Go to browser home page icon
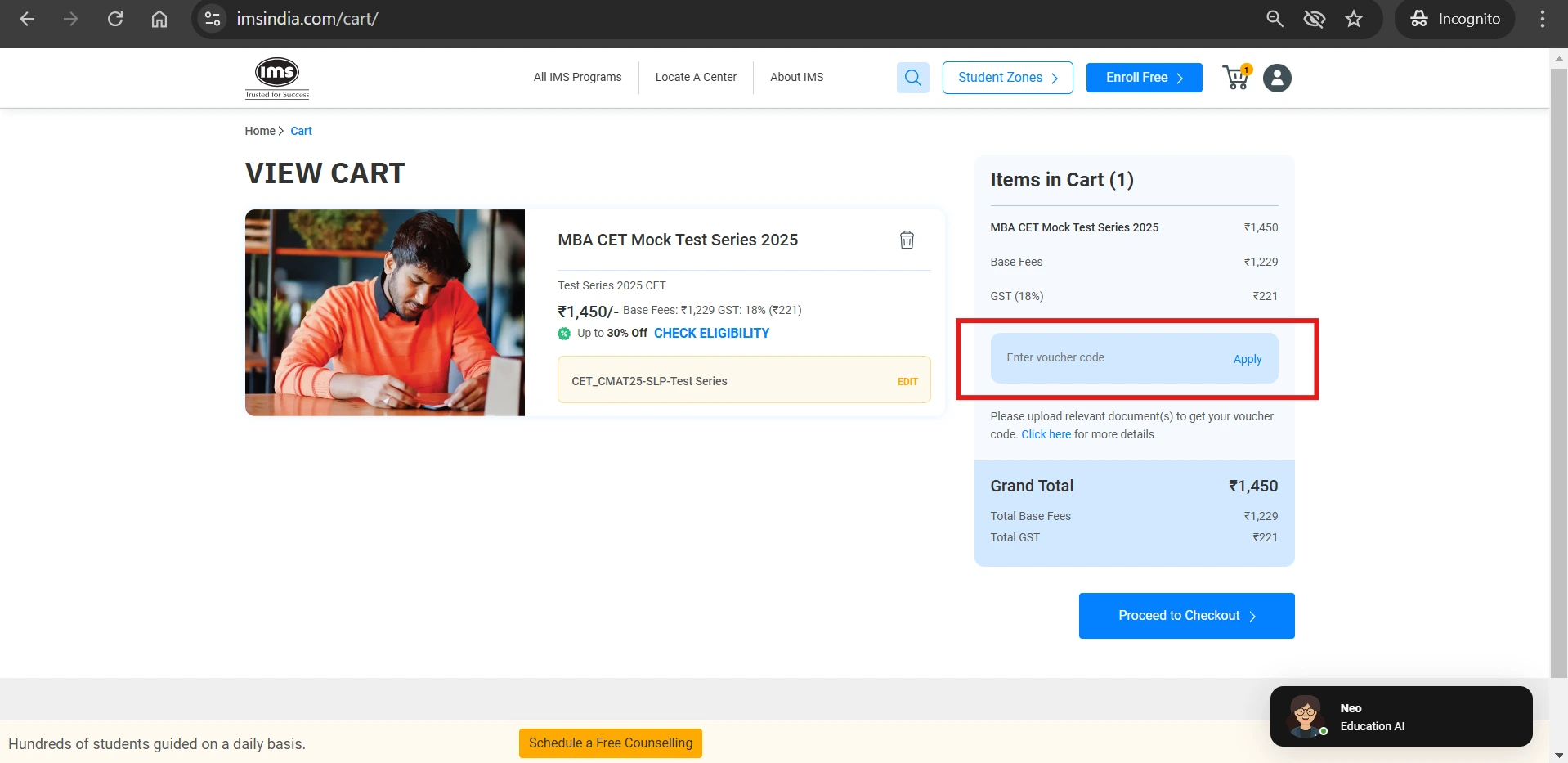Viewport: 1568px width, 763px height. [159, 19]
